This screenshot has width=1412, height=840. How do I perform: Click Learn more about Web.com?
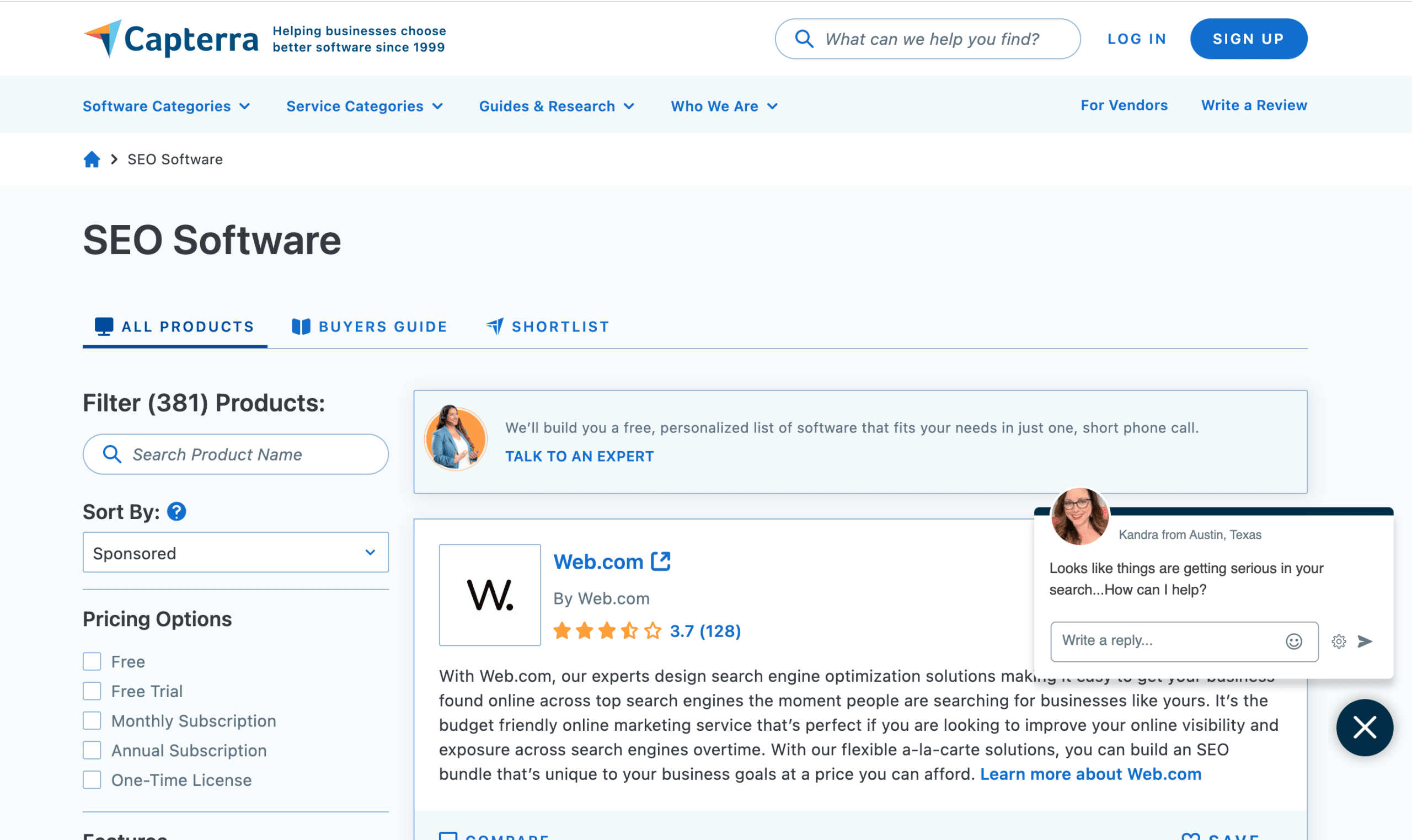pyautogui.click(x=1090, y=774)
